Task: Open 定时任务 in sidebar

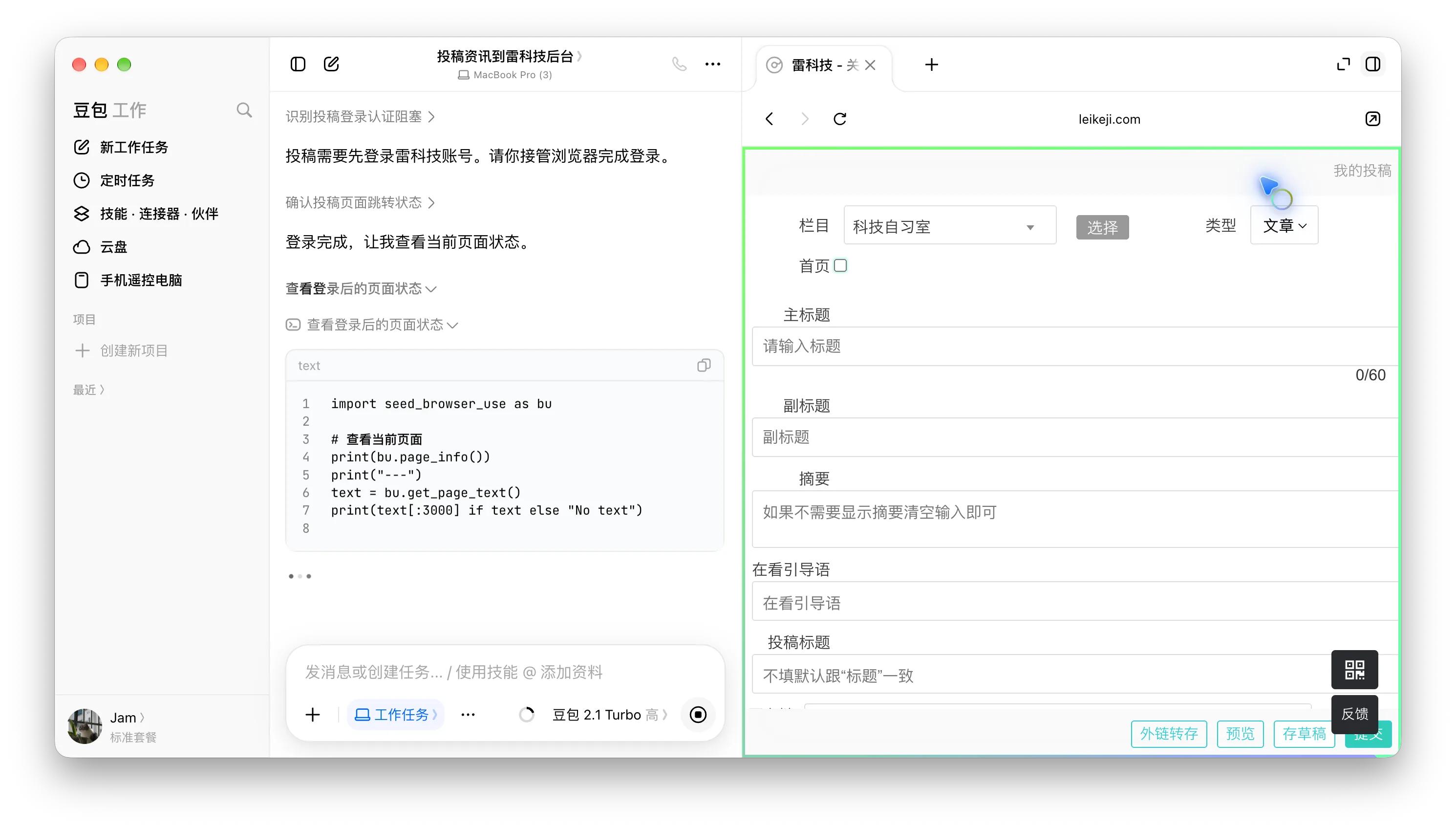Action: pos(114,180)
